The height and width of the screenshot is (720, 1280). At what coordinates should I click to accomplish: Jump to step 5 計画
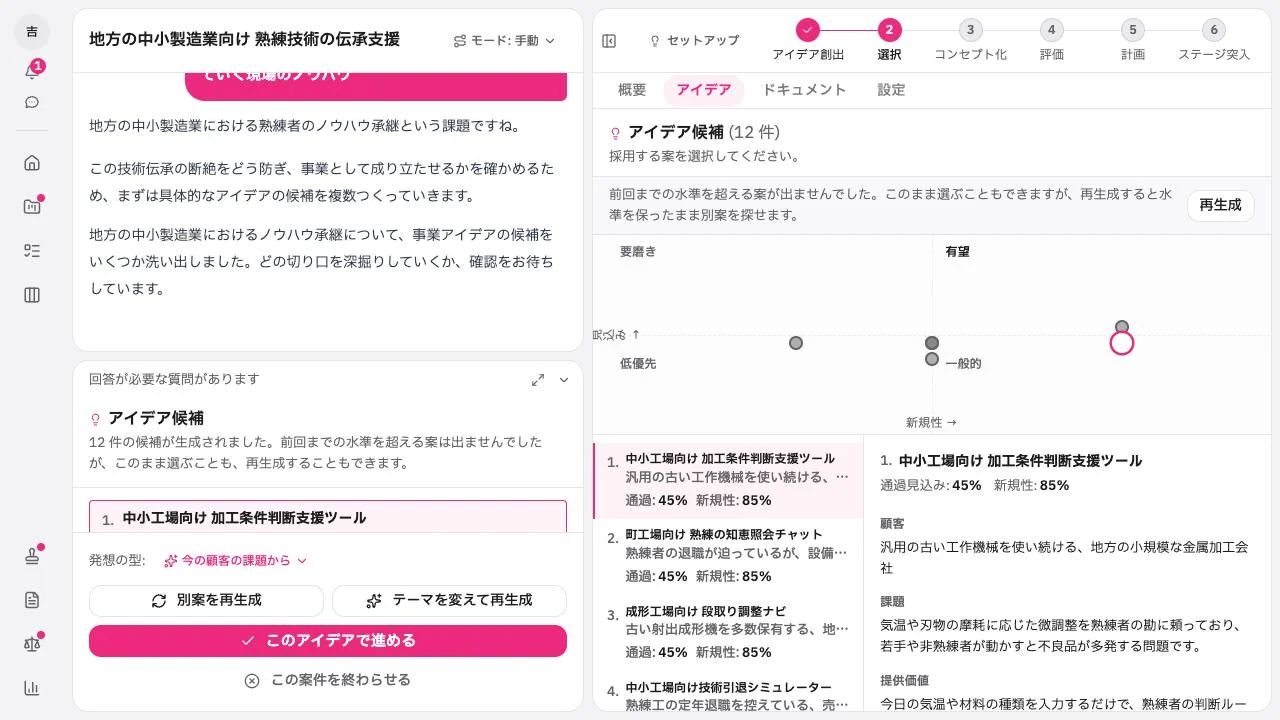click(1132, 41)
